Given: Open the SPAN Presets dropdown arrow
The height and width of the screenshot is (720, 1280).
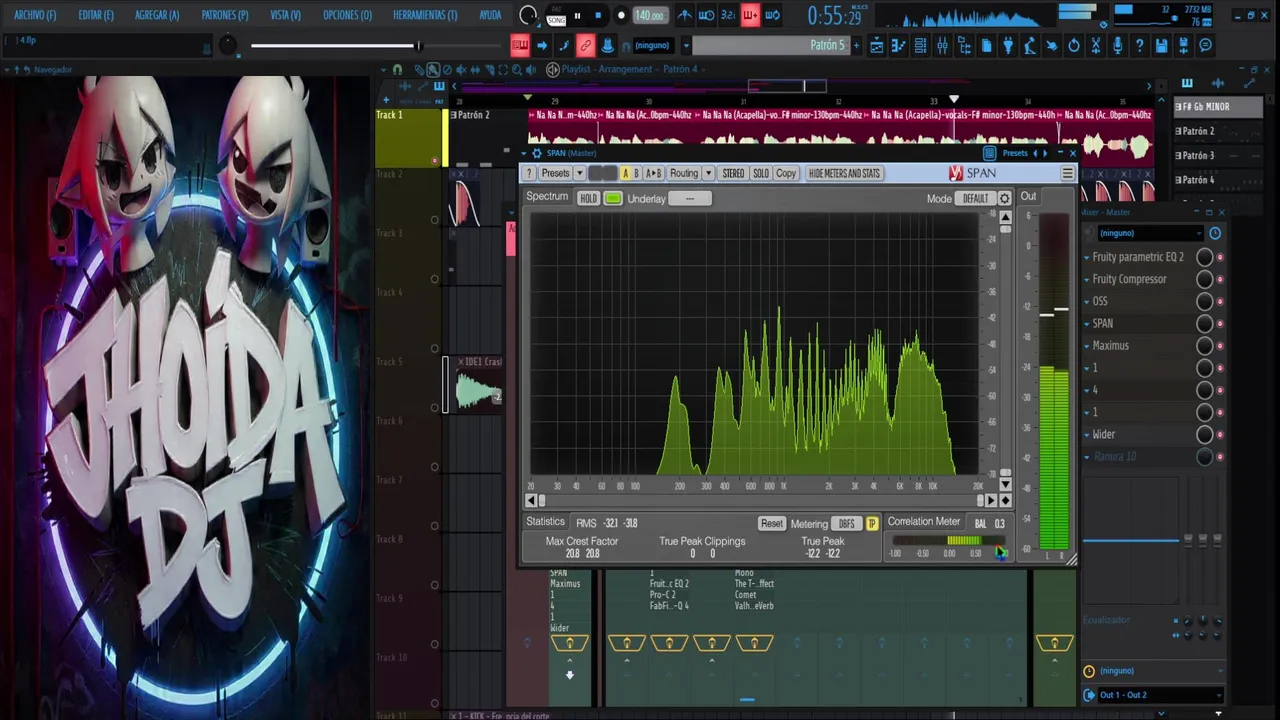Looking at the screenshot, I should (580, 173).
